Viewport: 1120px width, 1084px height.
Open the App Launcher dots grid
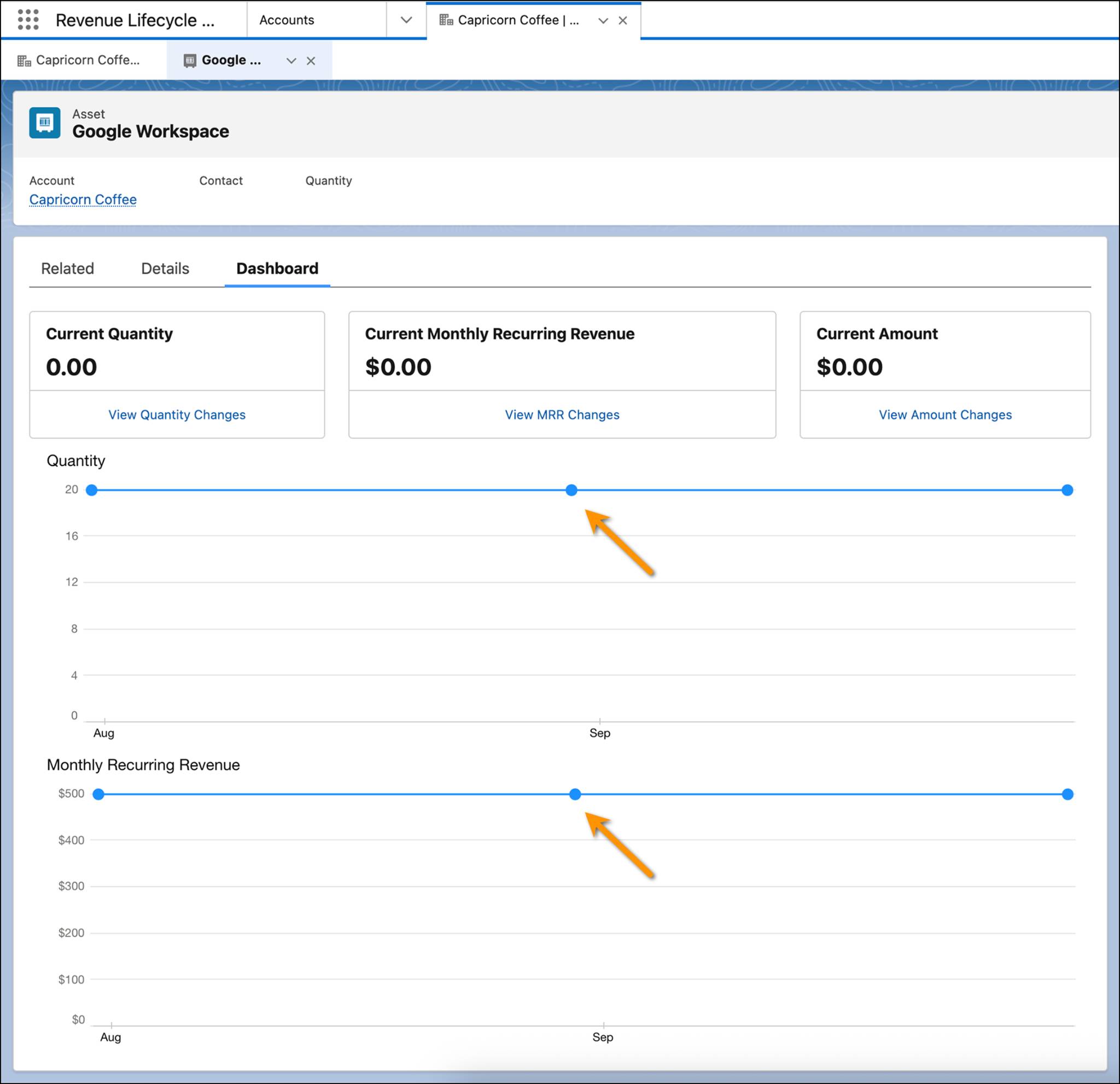(x=28, y=20)
